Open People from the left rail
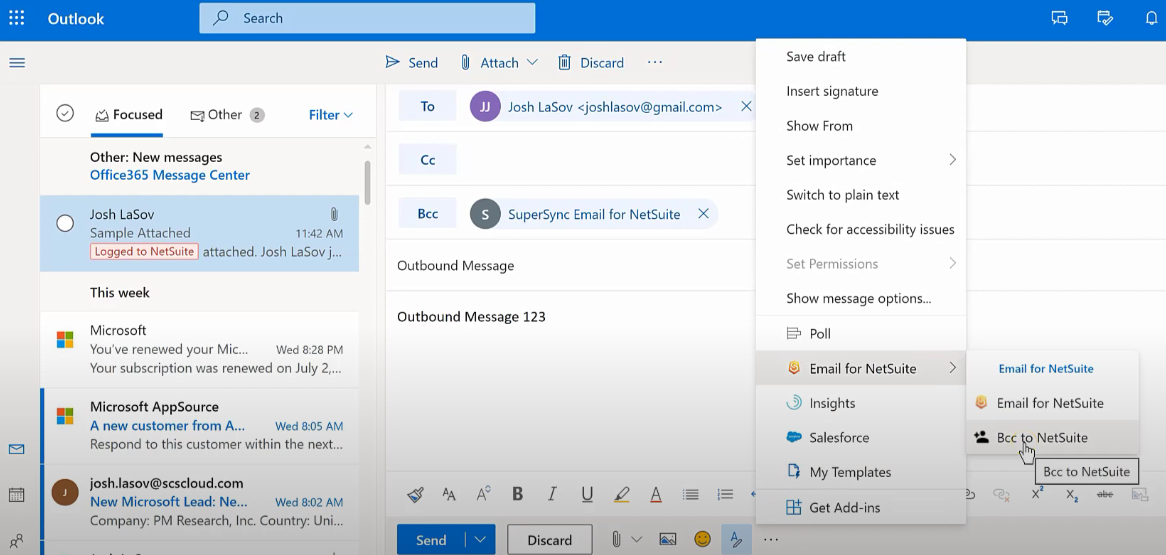 coord(16,540)
